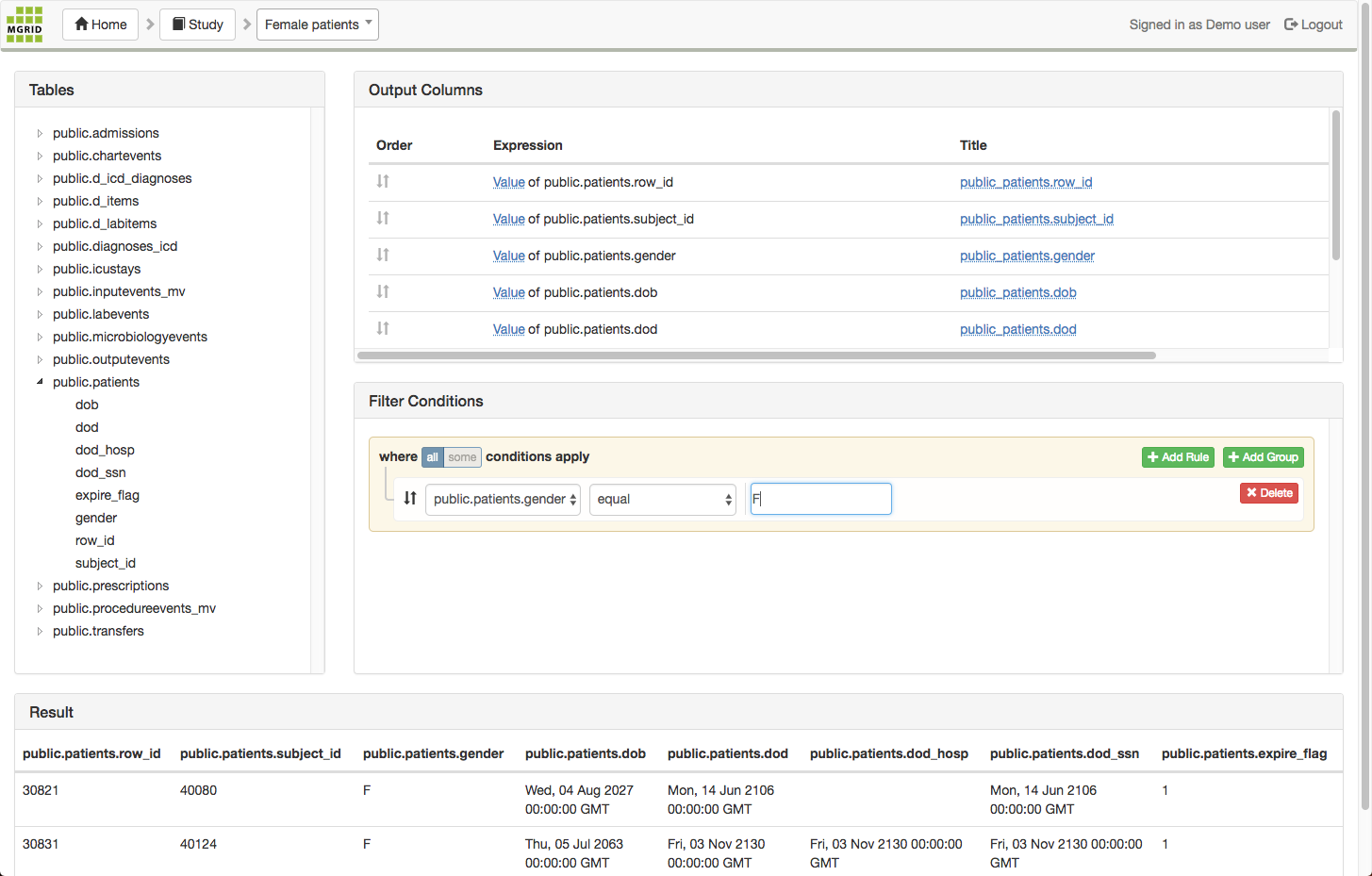This screenshot has width=1372, height=876.
Task: Edit title public_patients.dod
Action: [x=1018, y=329]
